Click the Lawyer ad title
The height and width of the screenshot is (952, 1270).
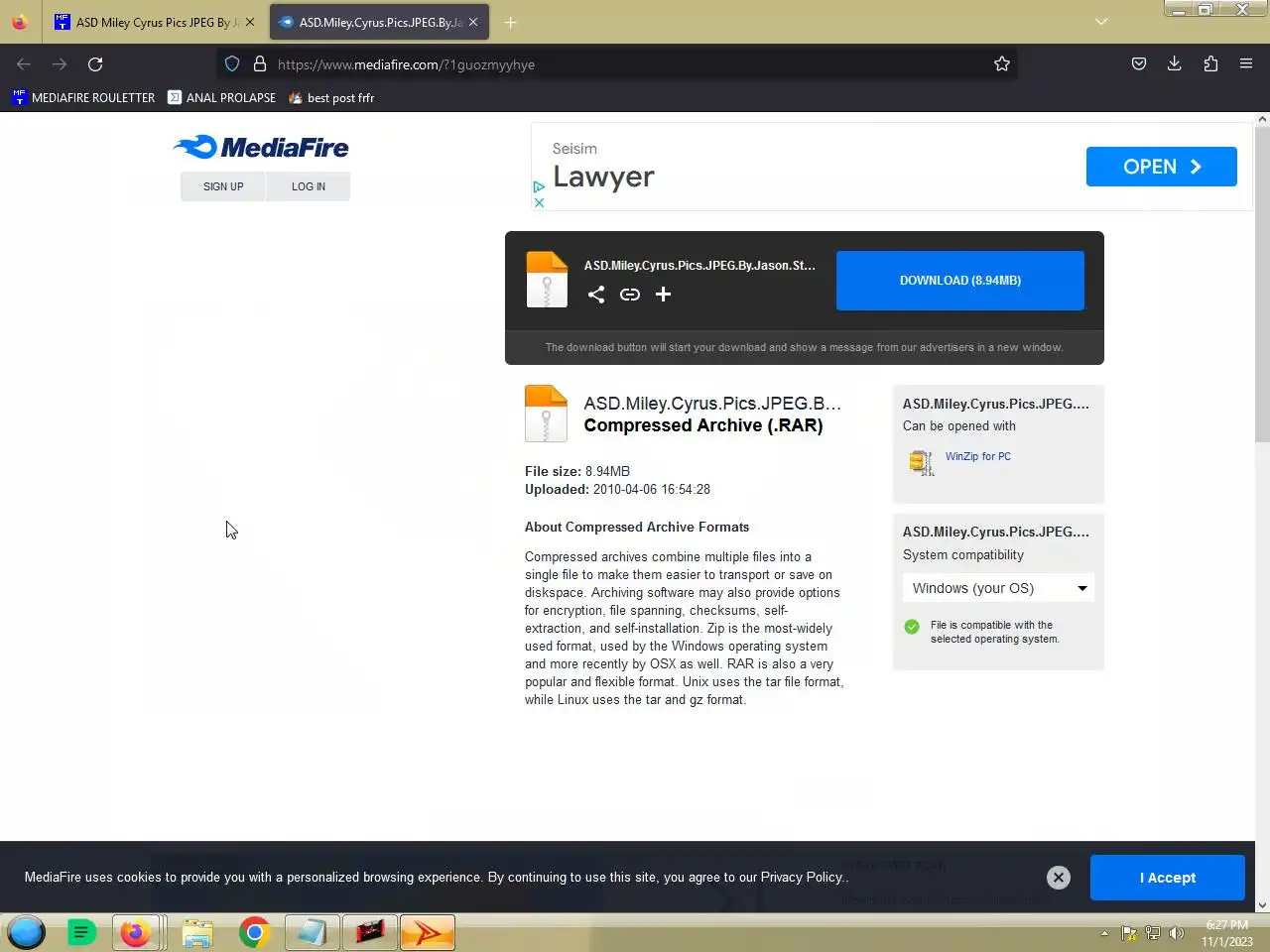point(603,177)
